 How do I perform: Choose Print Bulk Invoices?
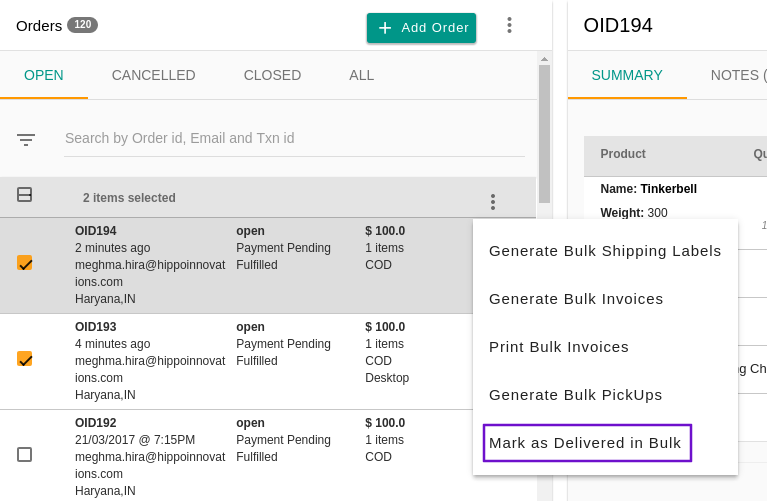[x=605, y=347]
